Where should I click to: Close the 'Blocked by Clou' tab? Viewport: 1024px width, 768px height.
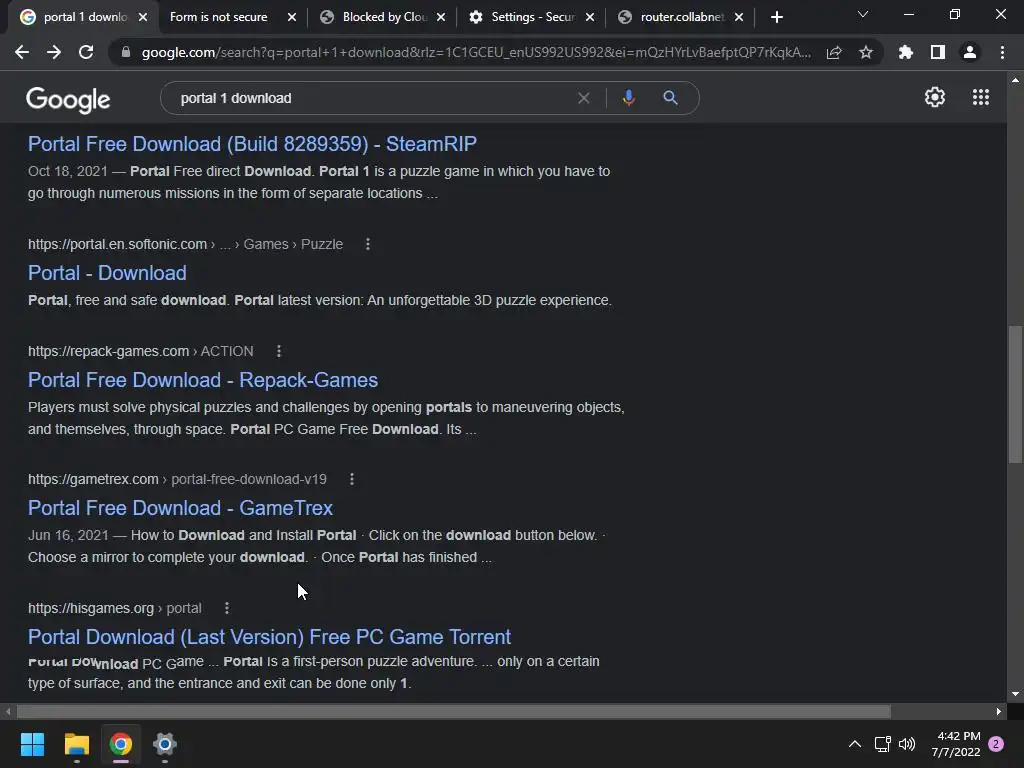coord(441,18)
